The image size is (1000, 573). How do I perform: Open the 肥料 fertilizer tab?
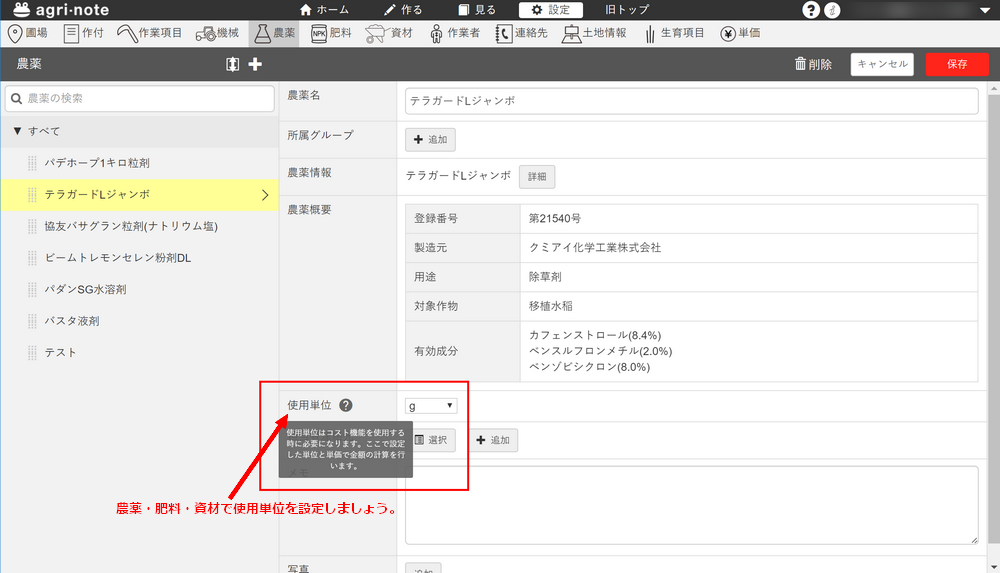331,33
